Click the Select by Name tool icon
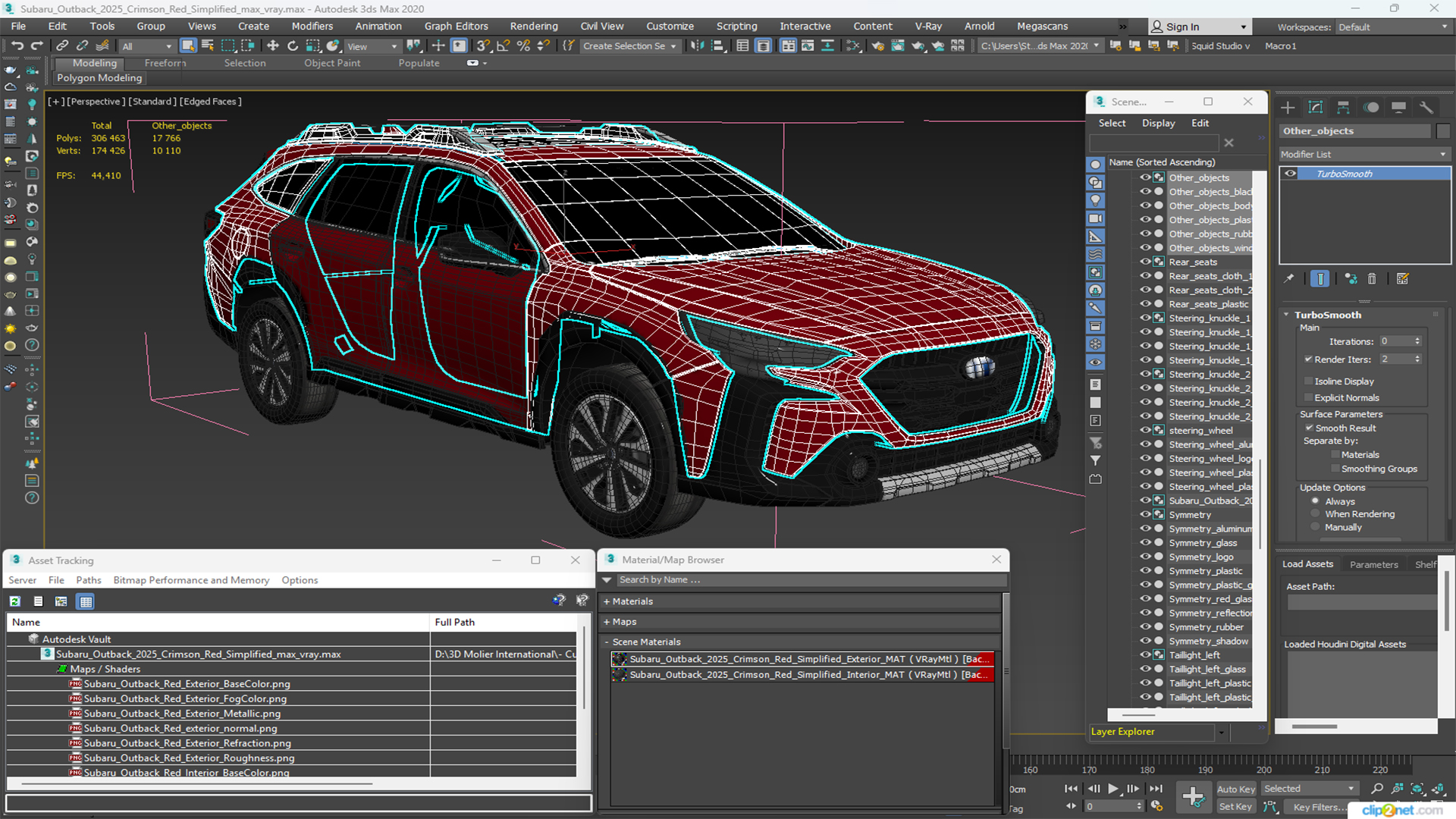Screen dimensions: 1456x819 tap(207, 46)
